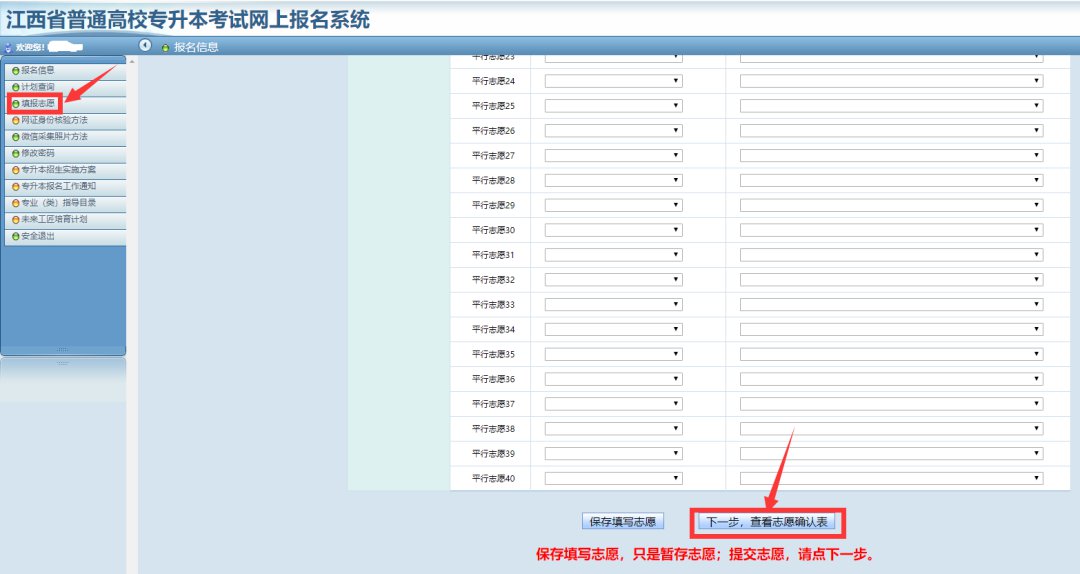Click 安全退出 to log out
Image resolution: width=1080 pixels, height=574 pixels.
point(64,236)
